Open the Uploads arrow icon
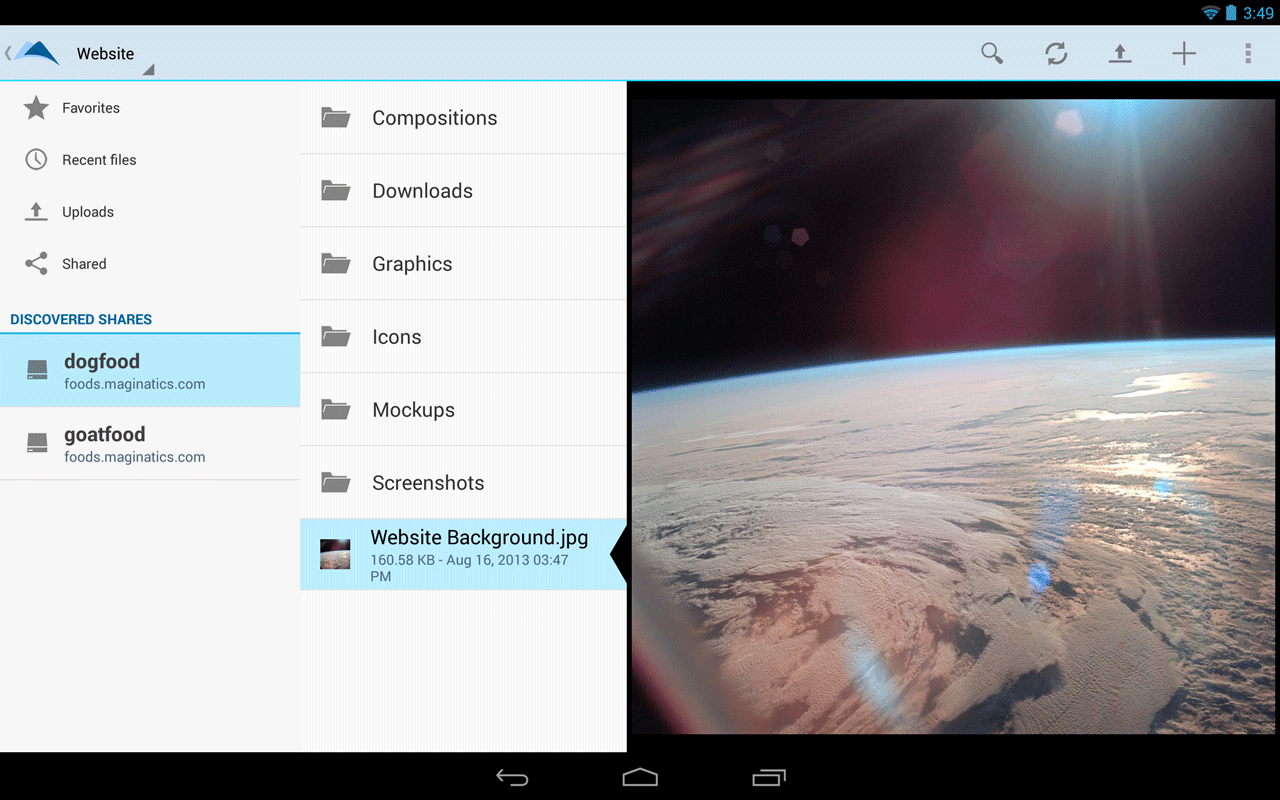The height and width of the screenshot is (800, 1280). point(36,211)
